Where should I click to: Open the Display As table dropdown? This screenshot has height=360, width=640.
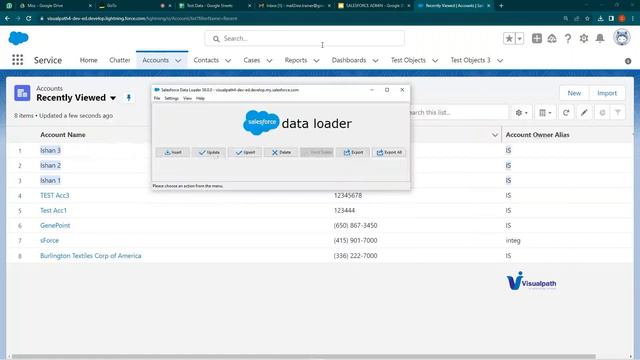545,113
